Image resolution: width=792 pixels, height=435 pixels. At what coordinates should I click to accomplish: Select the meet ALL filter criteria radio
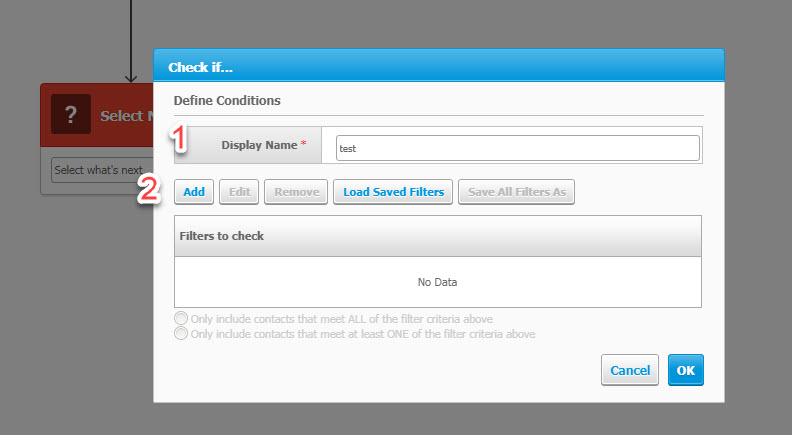point(181,318)
